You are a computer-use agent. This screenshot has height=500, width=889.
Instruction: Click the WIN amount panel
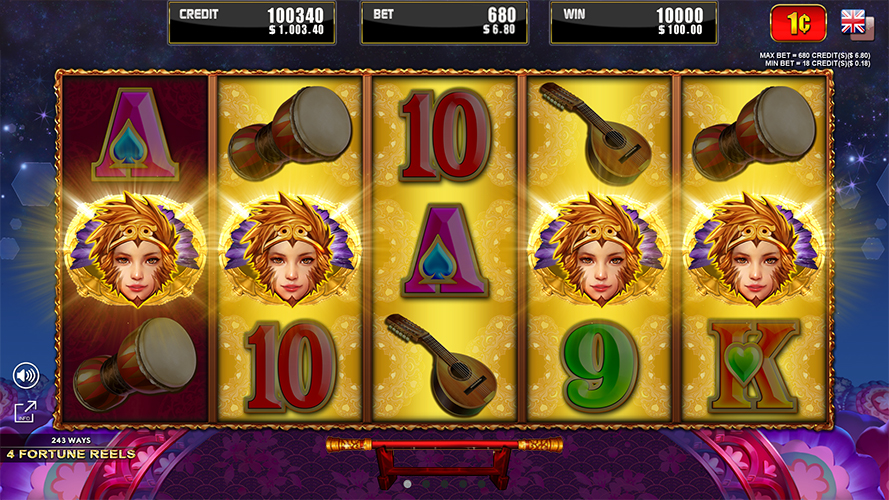633,23
